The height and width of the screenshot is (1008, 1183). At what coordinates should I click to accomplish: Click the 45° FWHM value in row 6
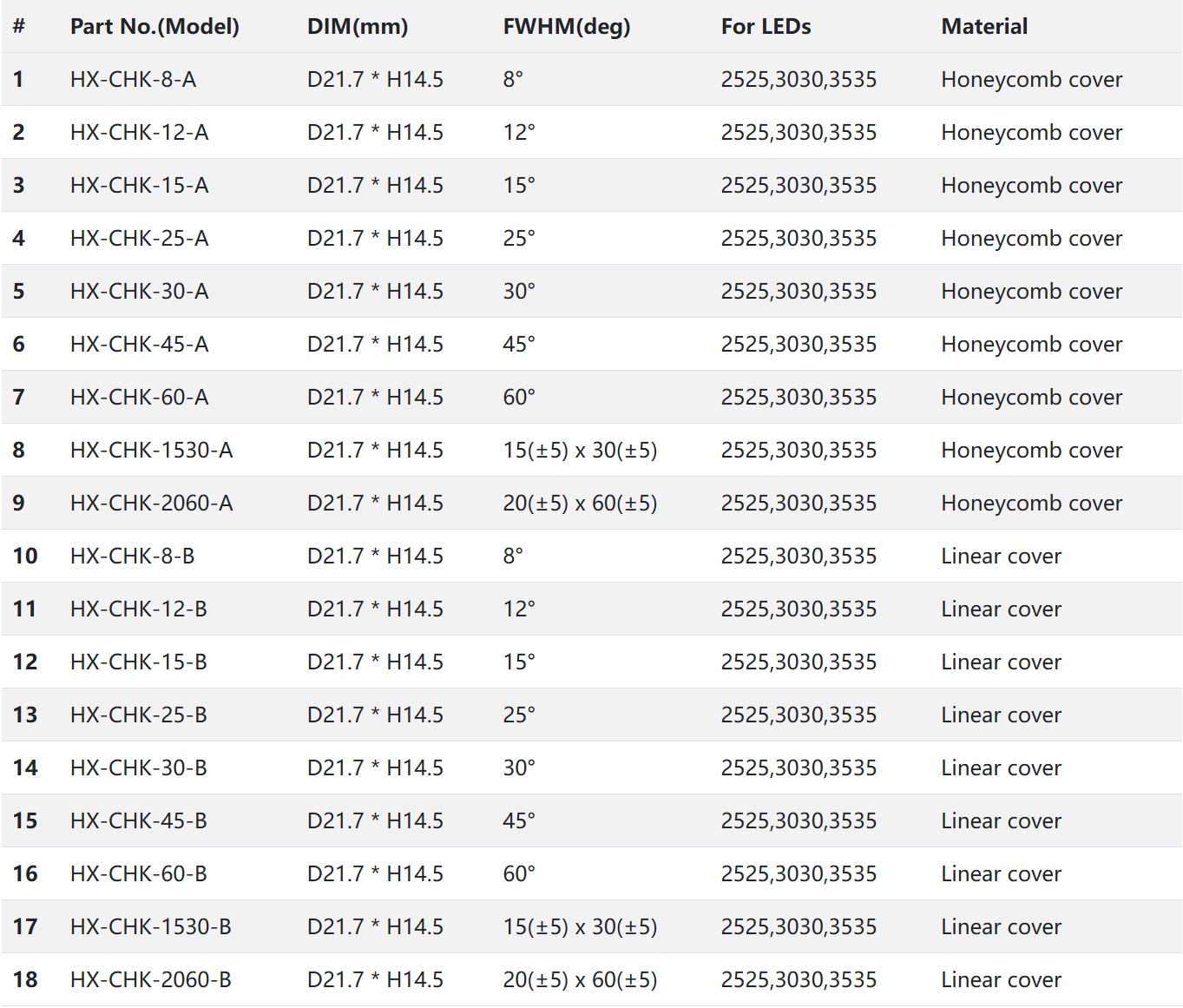(519, 345)
